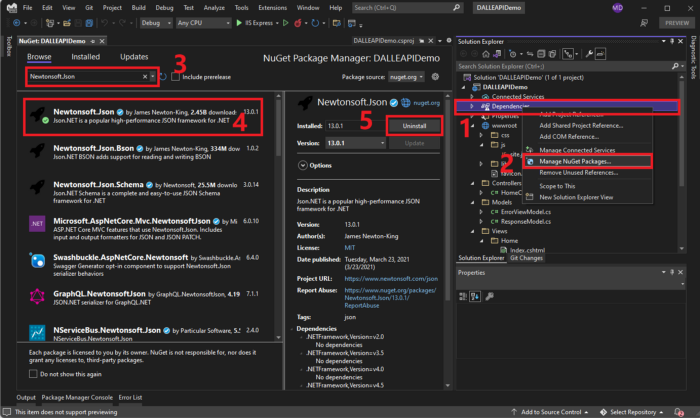The width and height of the screenshot is (700, 418).
Task: Switch to the Installed tab
Action: (x=85, y=57)
